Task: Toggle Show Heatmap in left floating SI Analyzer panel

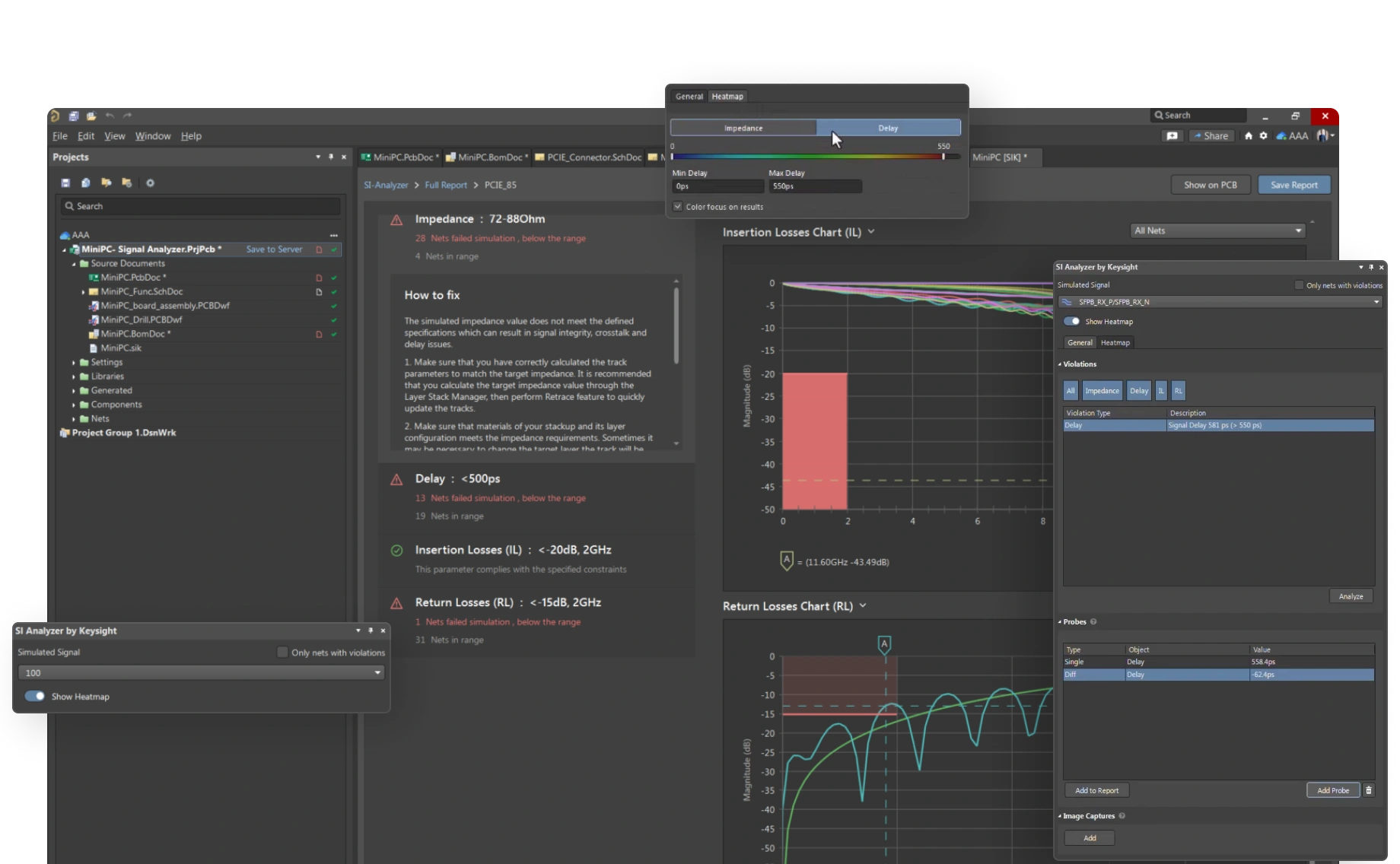Action: tap(34, 696)
